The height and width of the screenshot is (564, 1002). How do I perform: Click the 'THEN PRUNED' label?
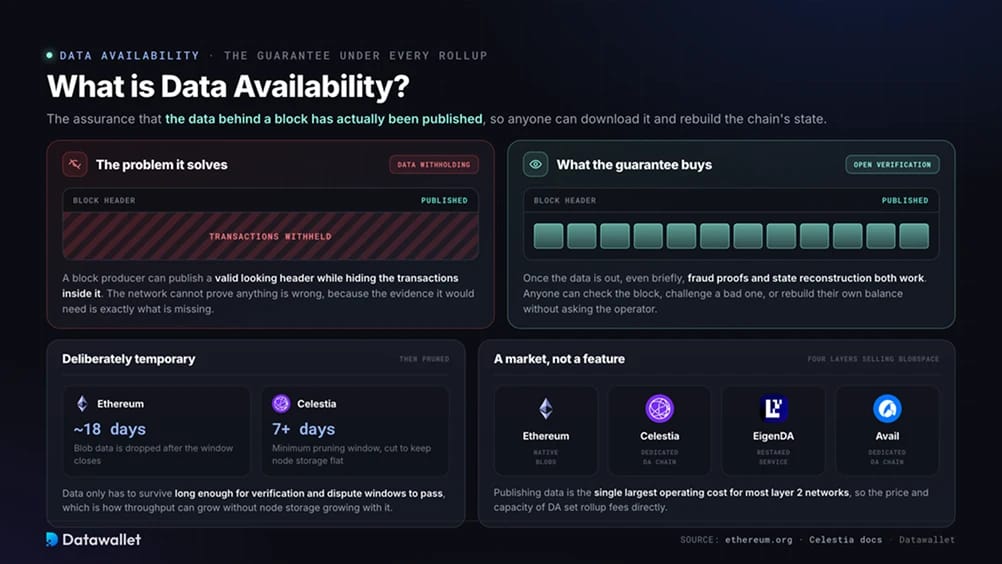[x=424, y=359]
